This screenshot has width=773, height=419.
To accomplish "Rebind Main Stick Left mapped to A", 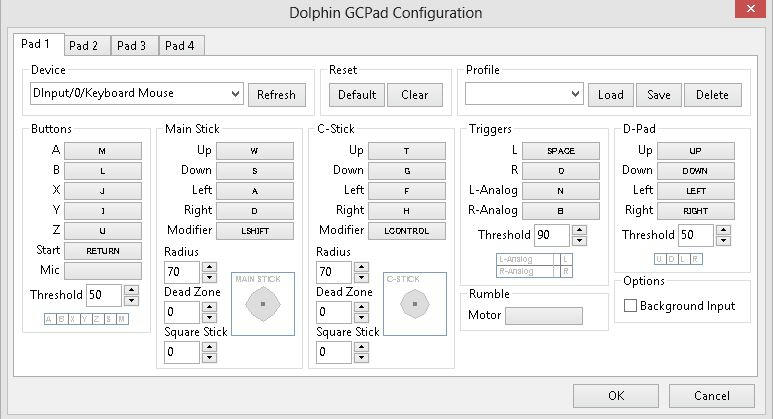I will coord(254,191).
